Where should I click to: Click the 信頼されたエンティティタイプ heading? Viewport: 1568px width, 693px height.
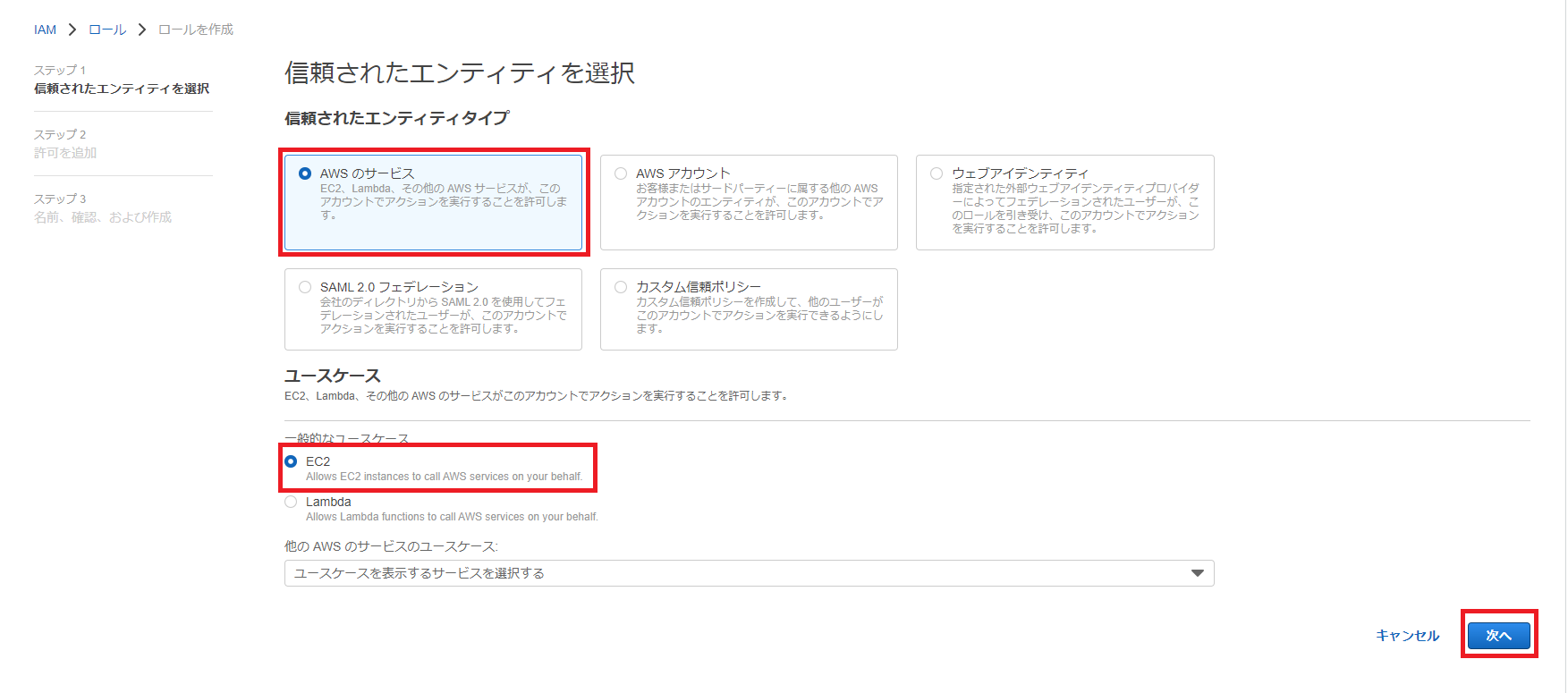tap(397, 118)
